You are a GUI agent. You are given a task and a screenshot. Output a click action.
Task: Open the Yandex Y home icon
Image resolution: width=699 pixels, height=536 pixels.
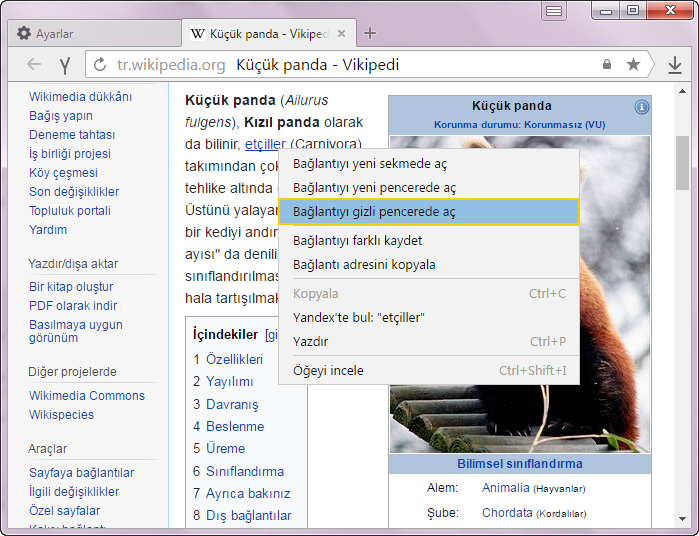[65, 65]
